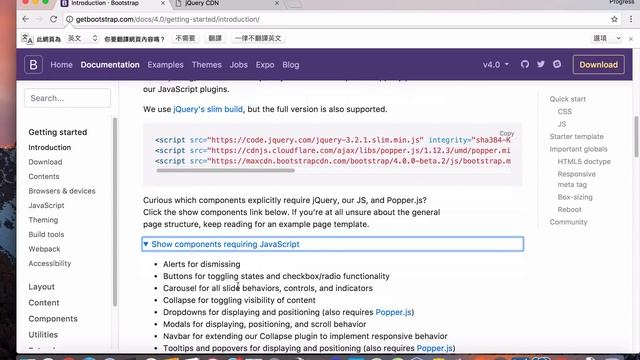Screen dimensions: 640x360
Task: Open Introduction sidebar link
Action: pos(50,147)
